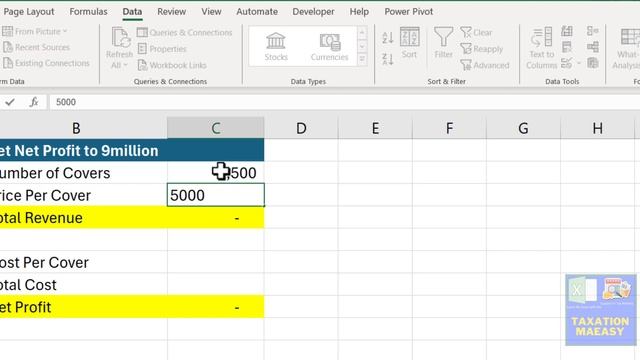Select column F header
The height and width of the screenshot is (360, 640).
tap(449, 128)
